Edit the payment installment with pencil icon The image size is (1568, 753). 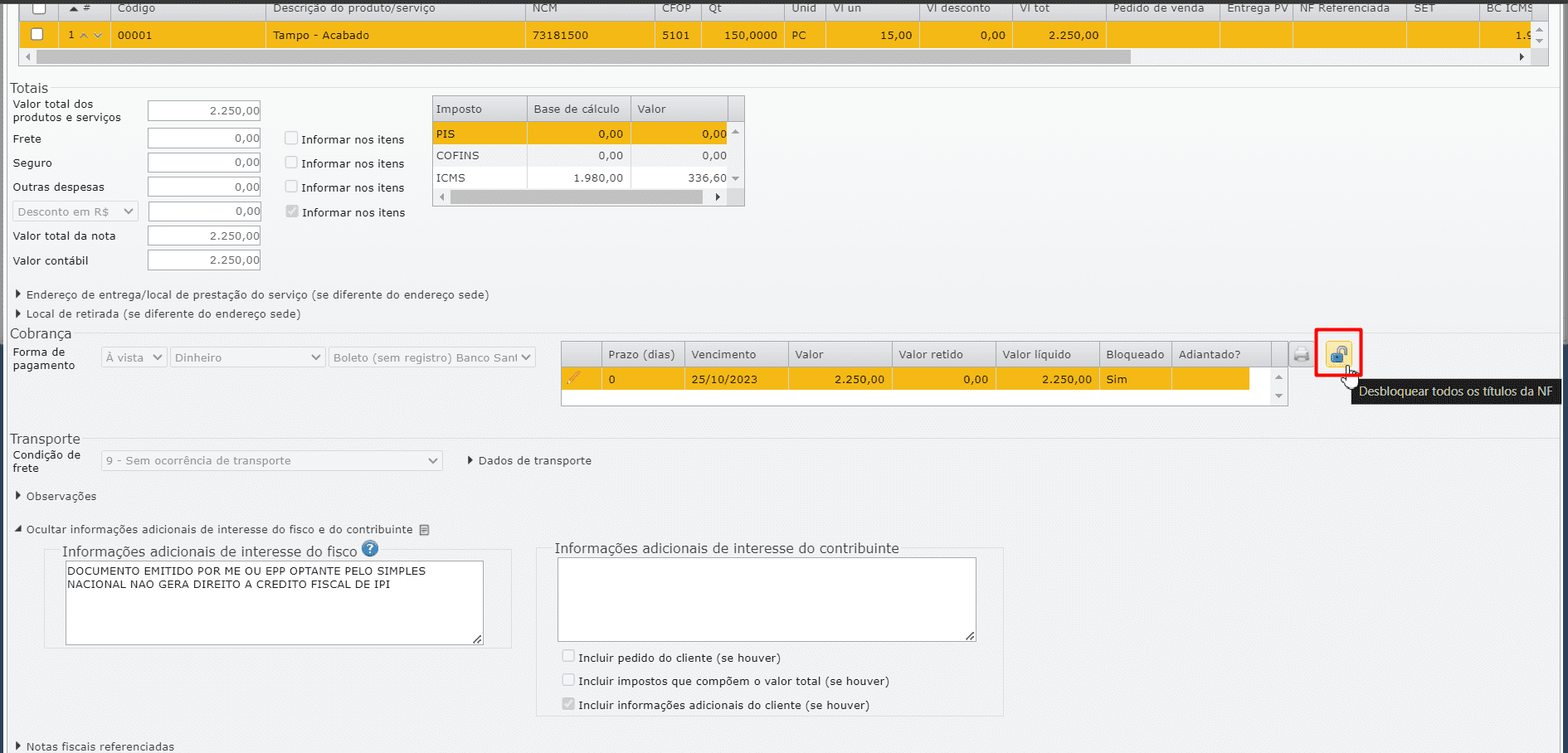click(x=573, y=378)
